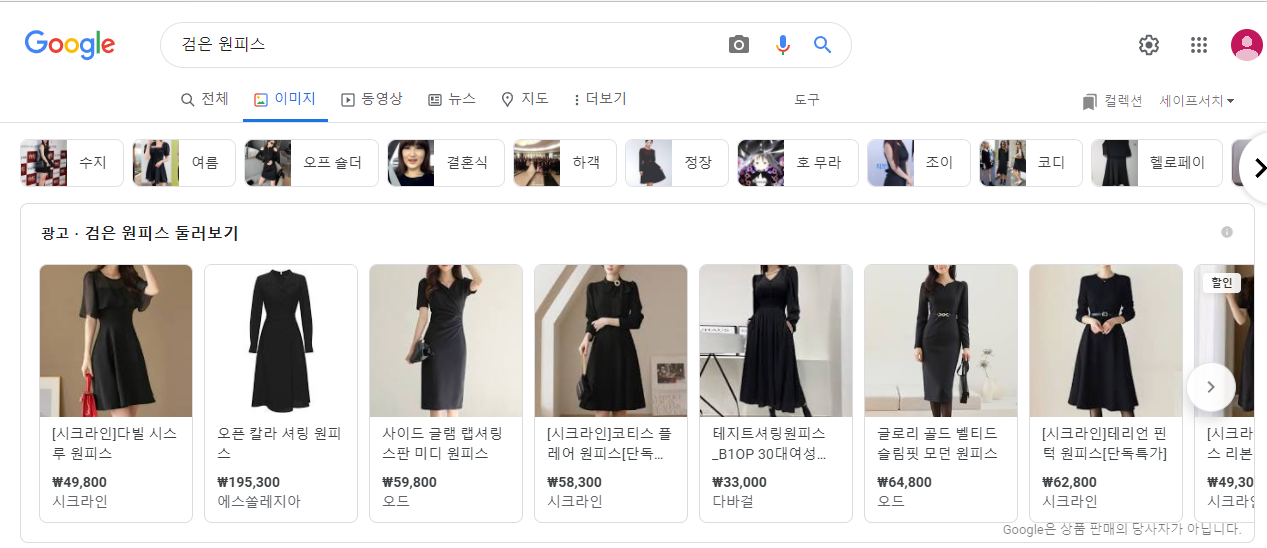Filter images by 결혼식 chip
Image resolution: width=1267 pixels, height=548 pixels.
446,163
